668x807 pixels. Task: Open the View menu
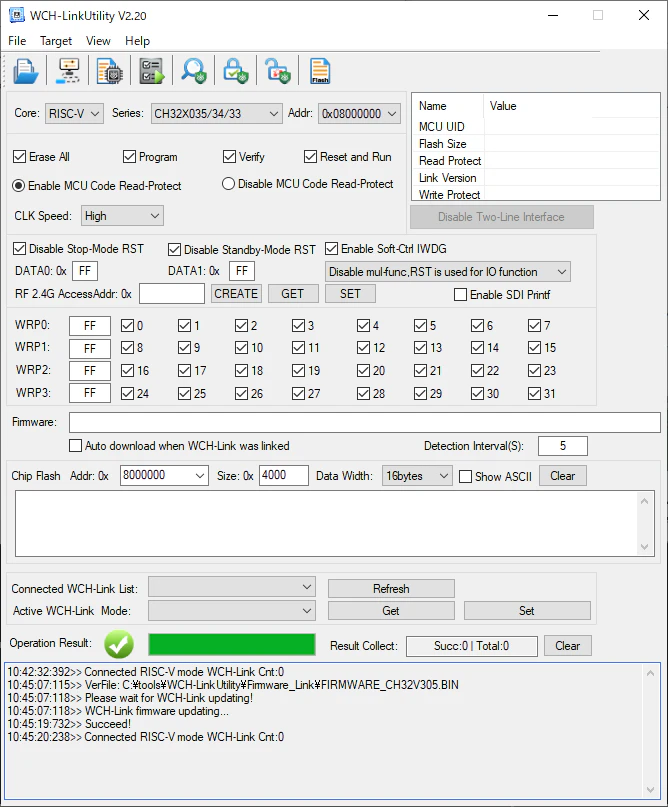[x=98, y=41]
